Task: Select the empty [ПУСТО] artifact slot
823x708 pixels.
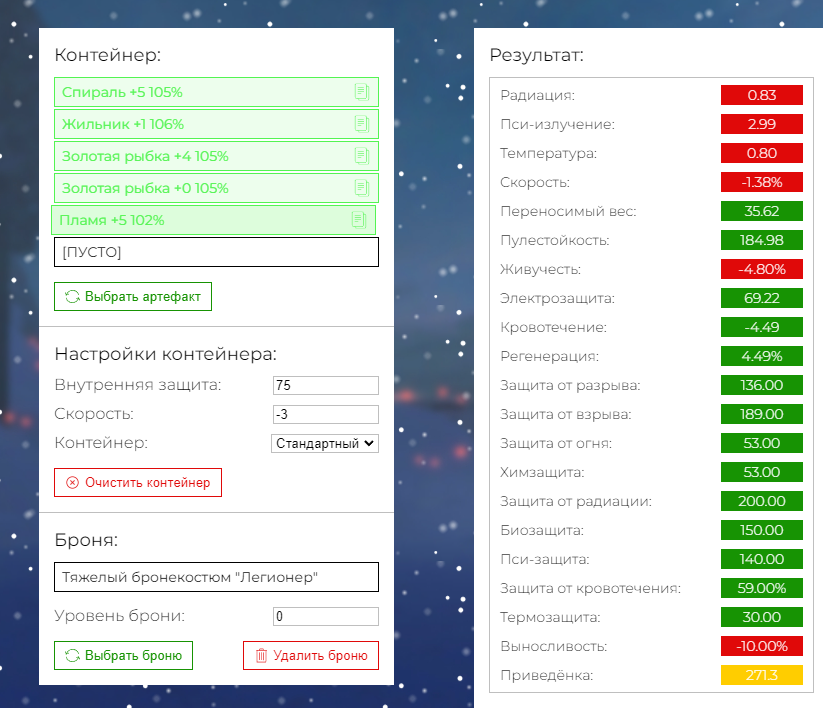Action: click(216, 252)
